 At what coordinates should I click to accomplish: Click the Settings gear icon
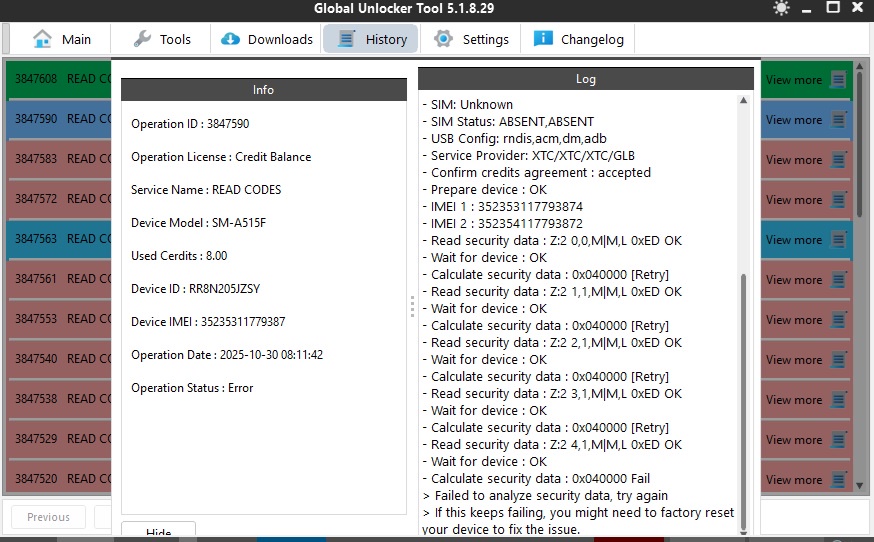[x=443, y=39]
